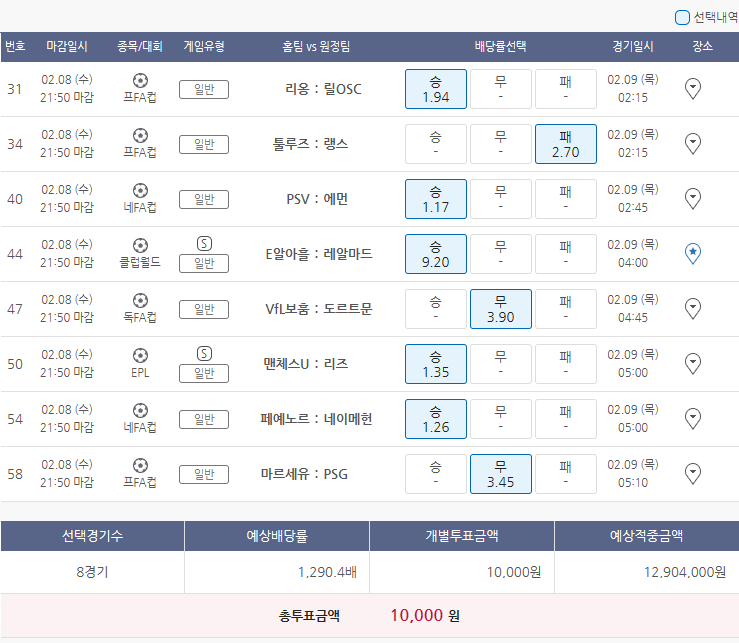
Task: Click match name 리옹 : 릴OSC
Action: (x=323, y=89)
